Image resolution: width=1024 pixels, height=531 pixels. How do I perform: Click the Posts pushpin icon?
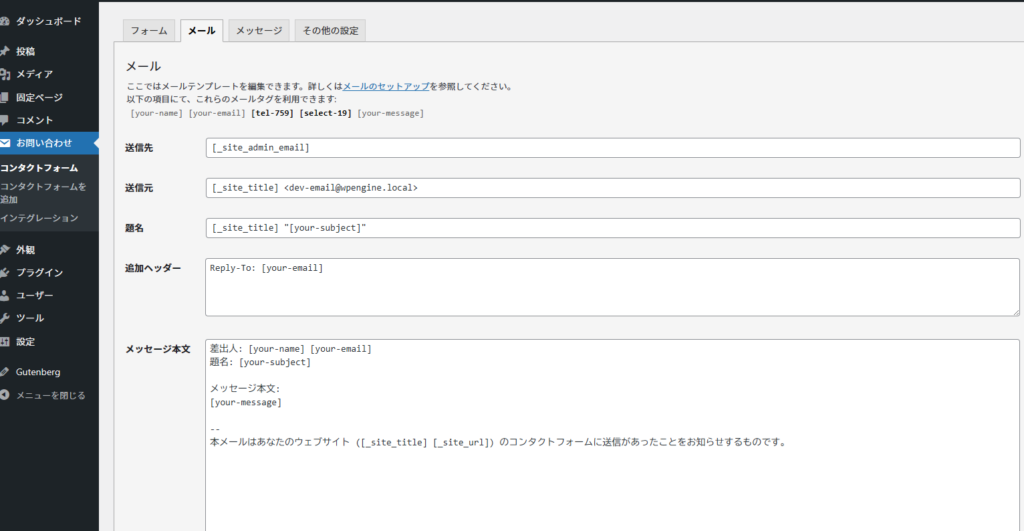click(5, 51)
